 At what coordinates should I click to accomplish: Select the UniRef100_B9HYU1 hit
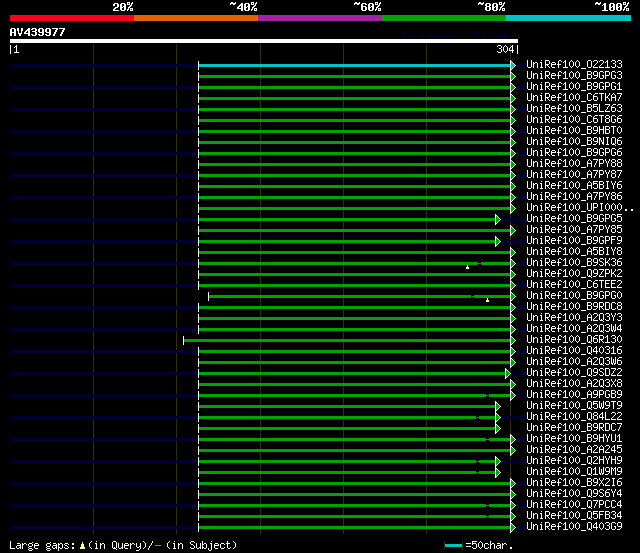tap(574, 439)
